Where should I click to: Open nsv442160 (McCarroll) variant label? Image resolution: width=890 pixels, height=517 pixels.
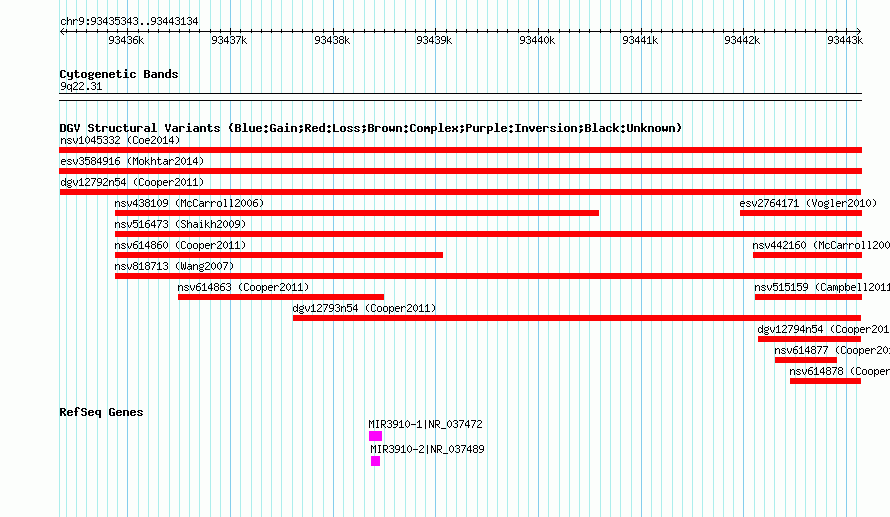pyautogui.click(x=821, y=245)
